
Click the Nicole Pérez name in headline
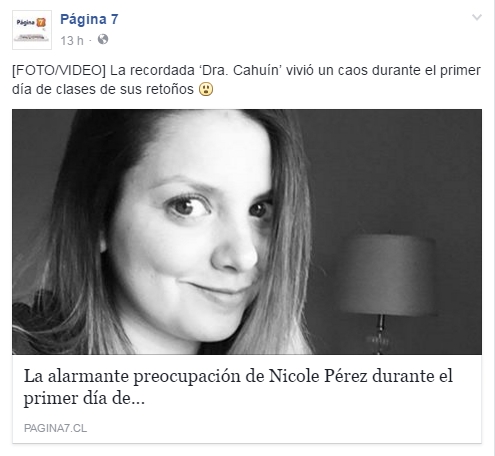tap(318, 376)
